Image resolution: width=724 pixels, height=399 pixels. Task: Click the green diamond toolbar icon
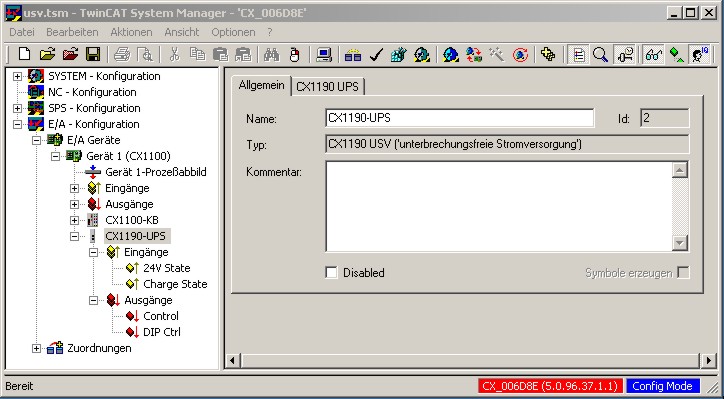point(676,54)
